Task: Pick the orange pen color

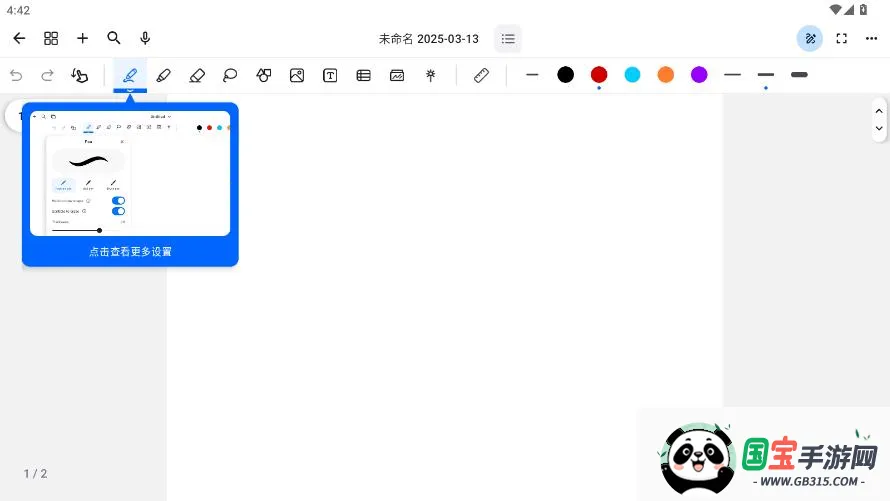Action: click(666, 74)
